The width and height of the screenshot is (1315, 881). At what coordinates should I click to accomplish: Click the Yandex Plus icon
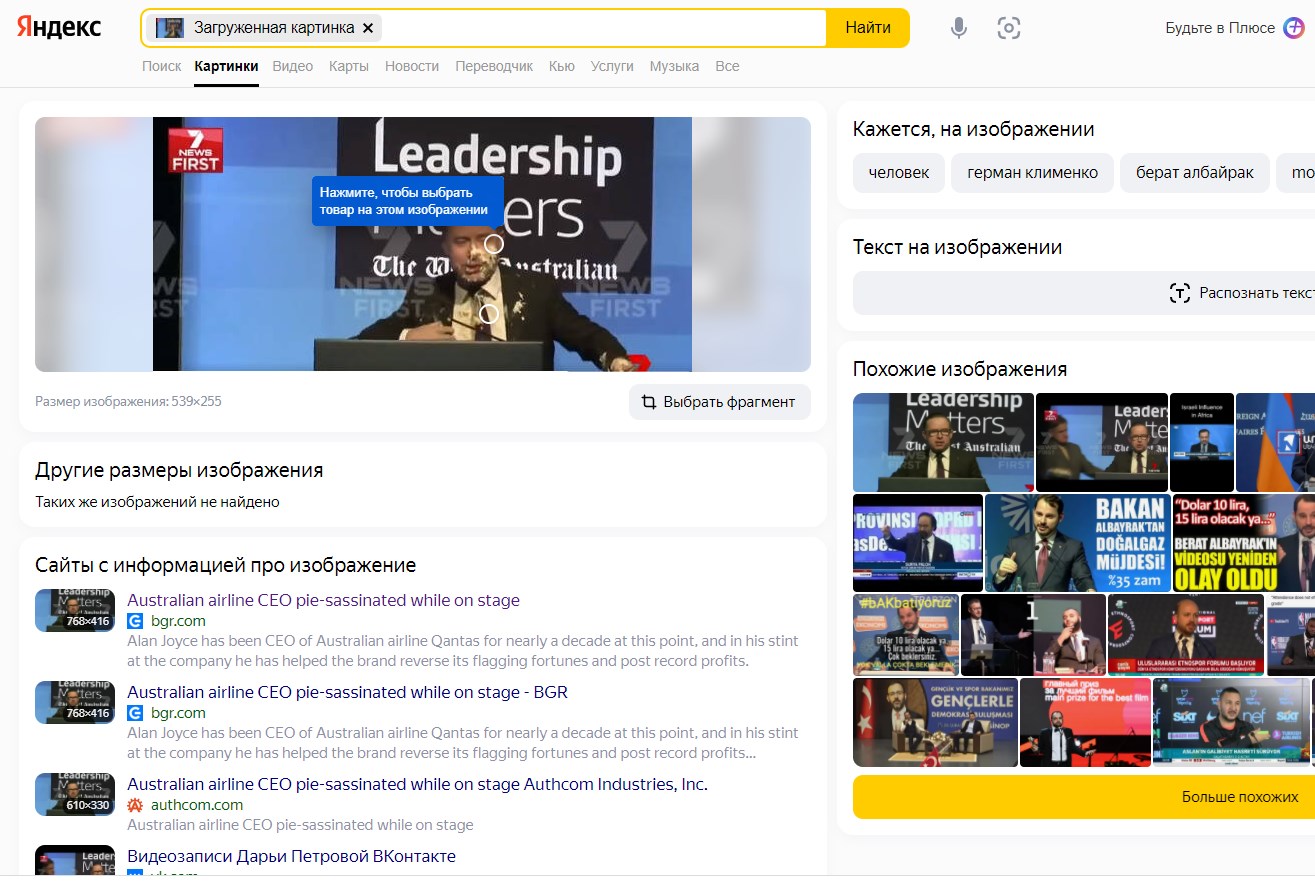1294,28
